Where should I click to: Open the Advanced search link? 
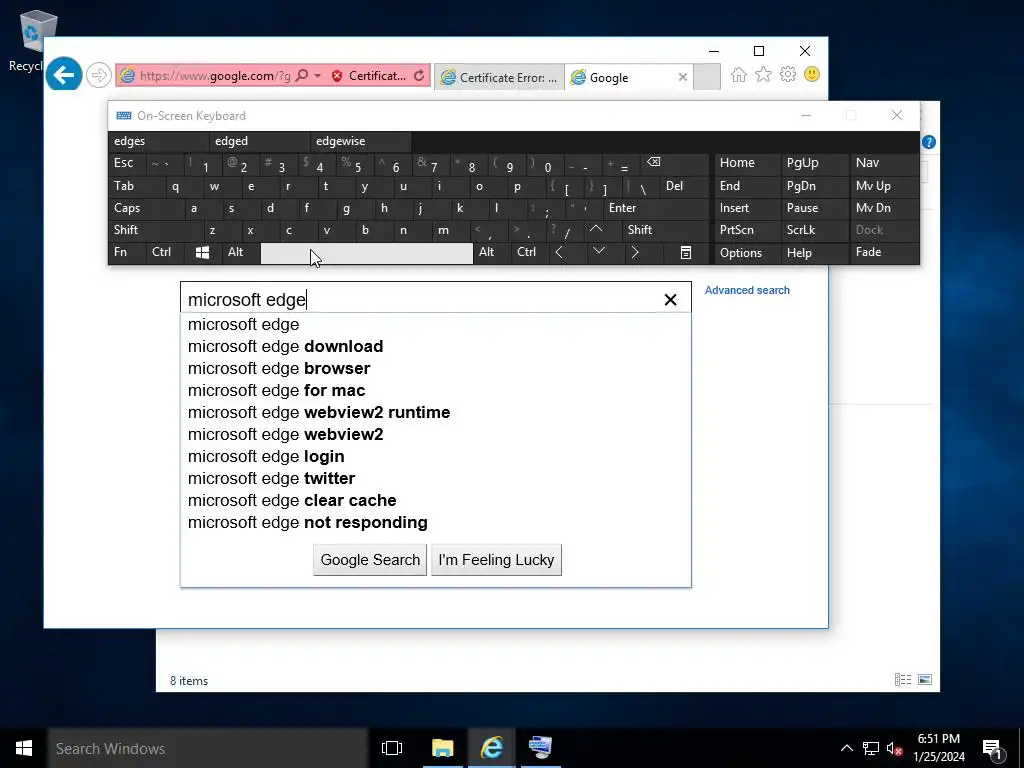(747, 290)
